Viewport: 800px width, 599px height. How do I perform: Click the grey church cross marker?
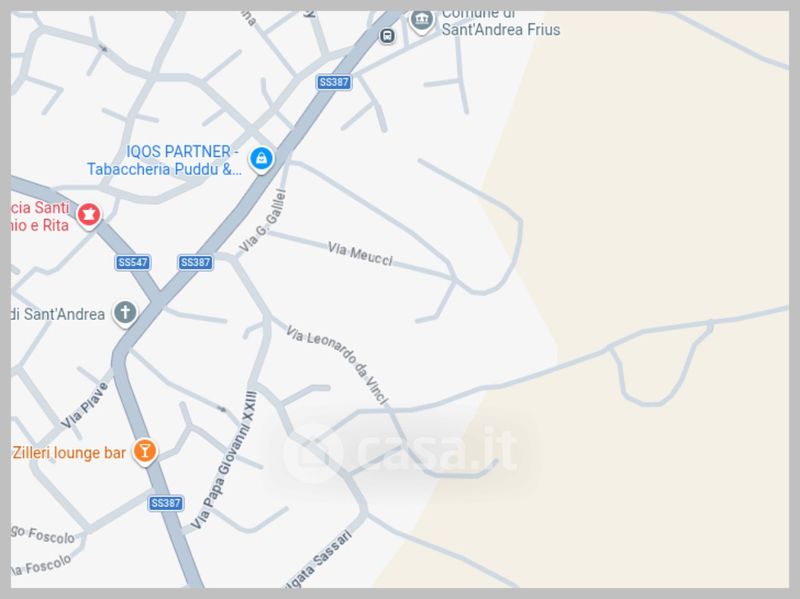coord(125,312)
